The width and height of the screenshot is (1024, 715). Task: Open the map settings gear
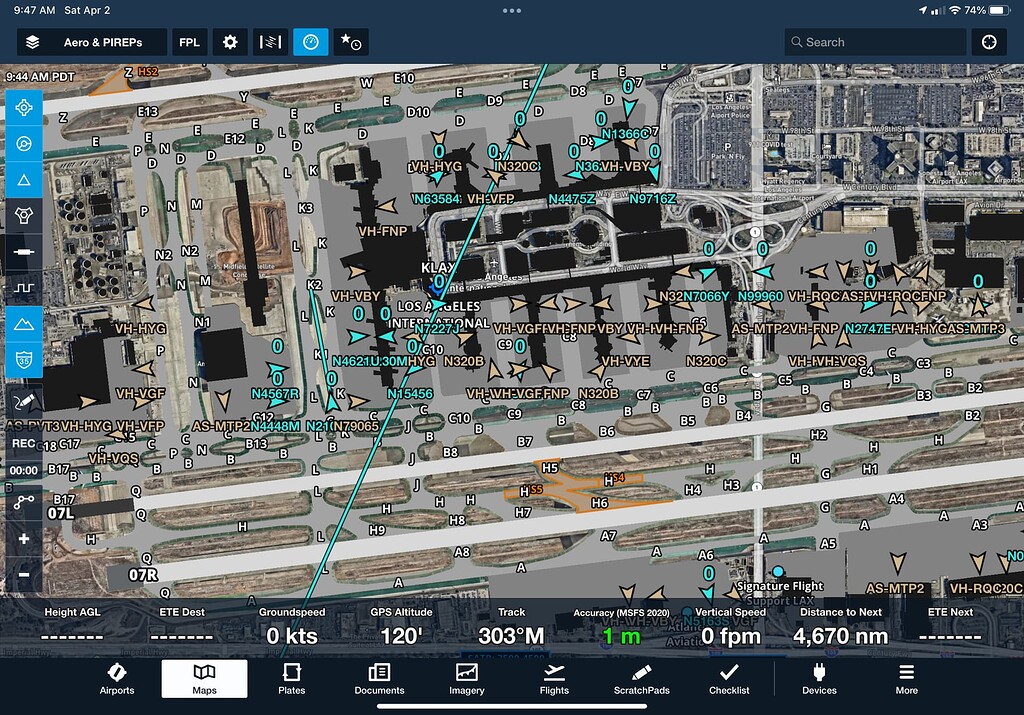pos(229,42)
